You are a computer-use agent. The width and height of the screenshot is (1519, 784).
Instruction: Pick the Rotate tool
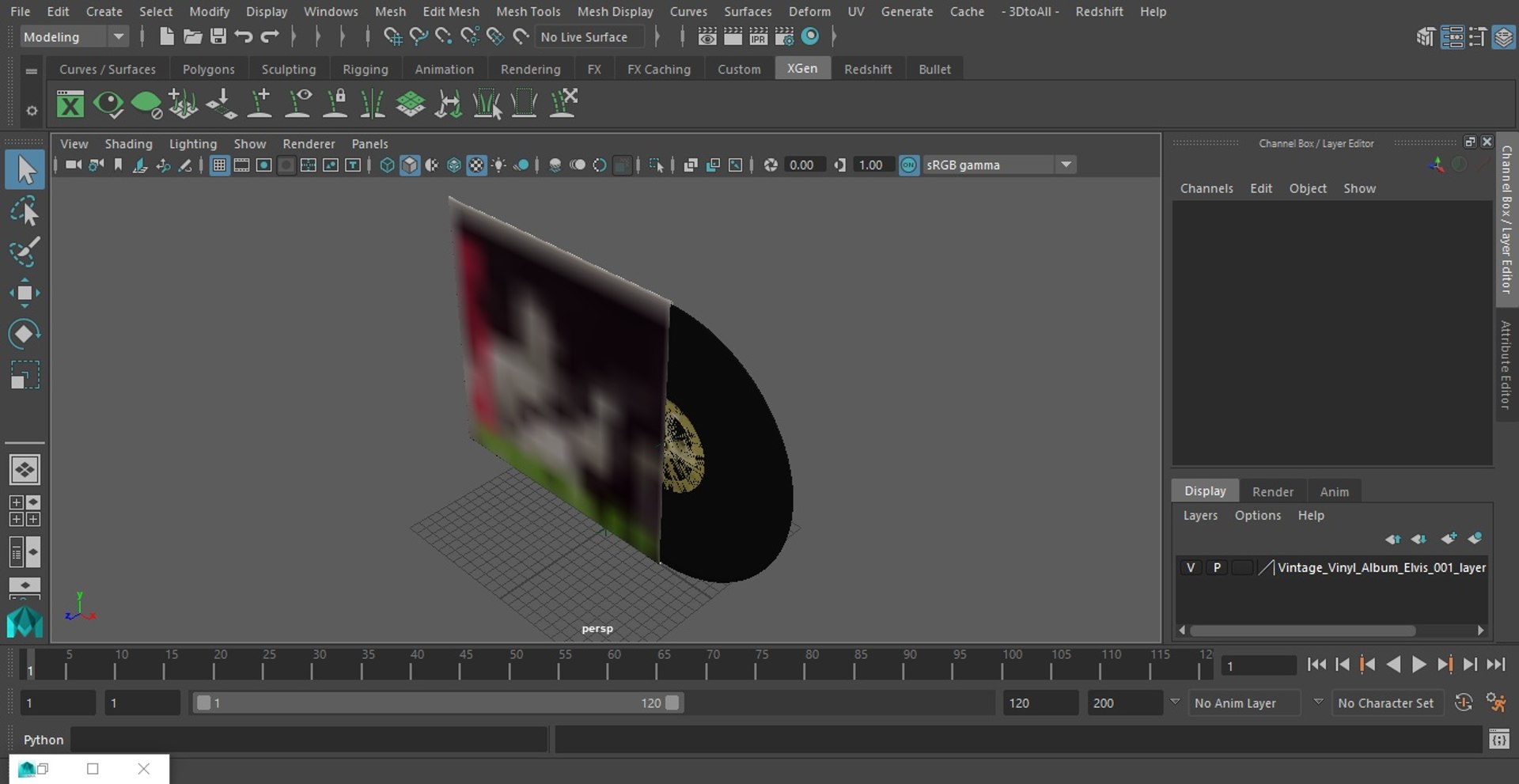(x=25, y=334)
